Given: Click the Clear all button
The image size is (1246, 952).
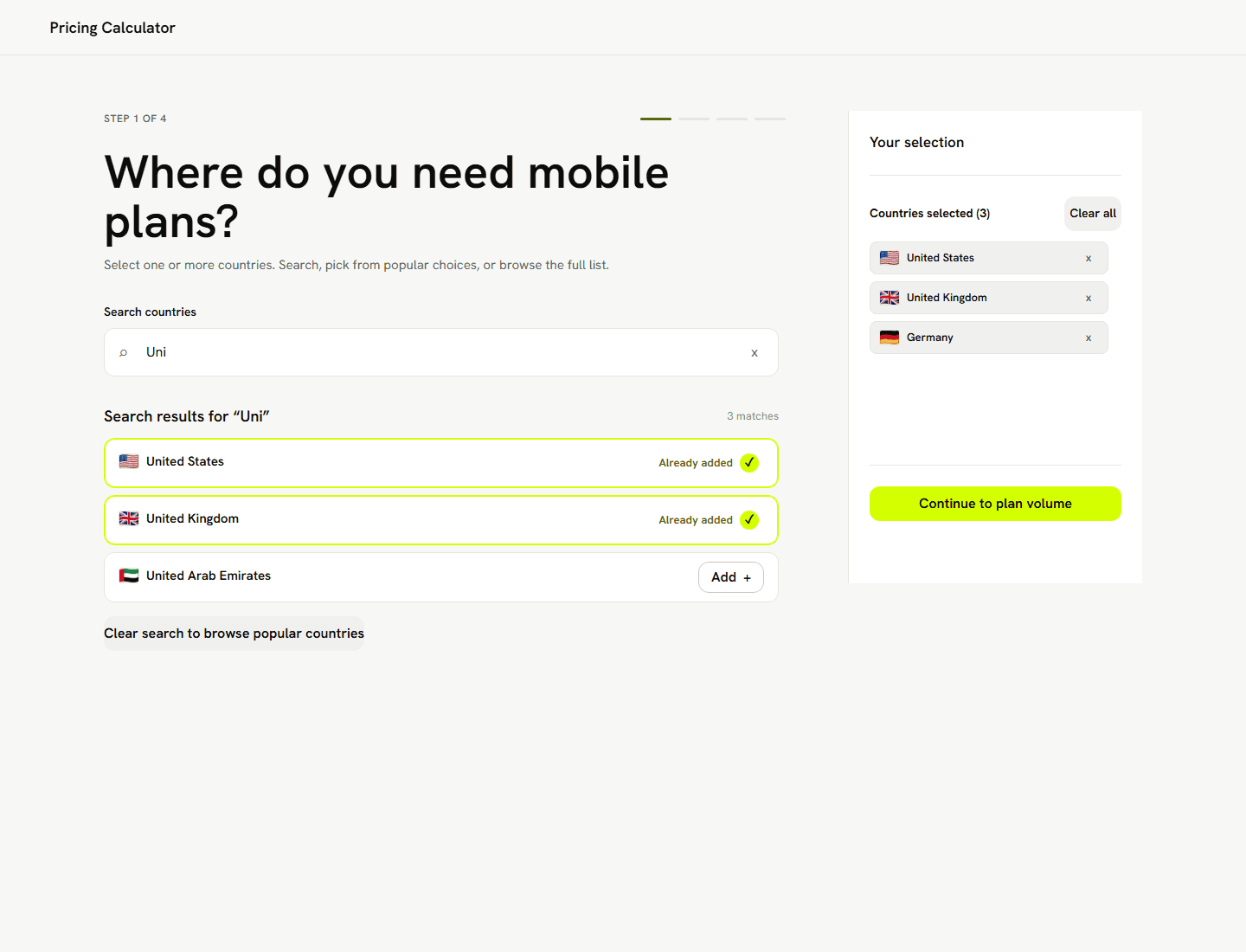Looking at the screenshot, I should pos(1093,214).
